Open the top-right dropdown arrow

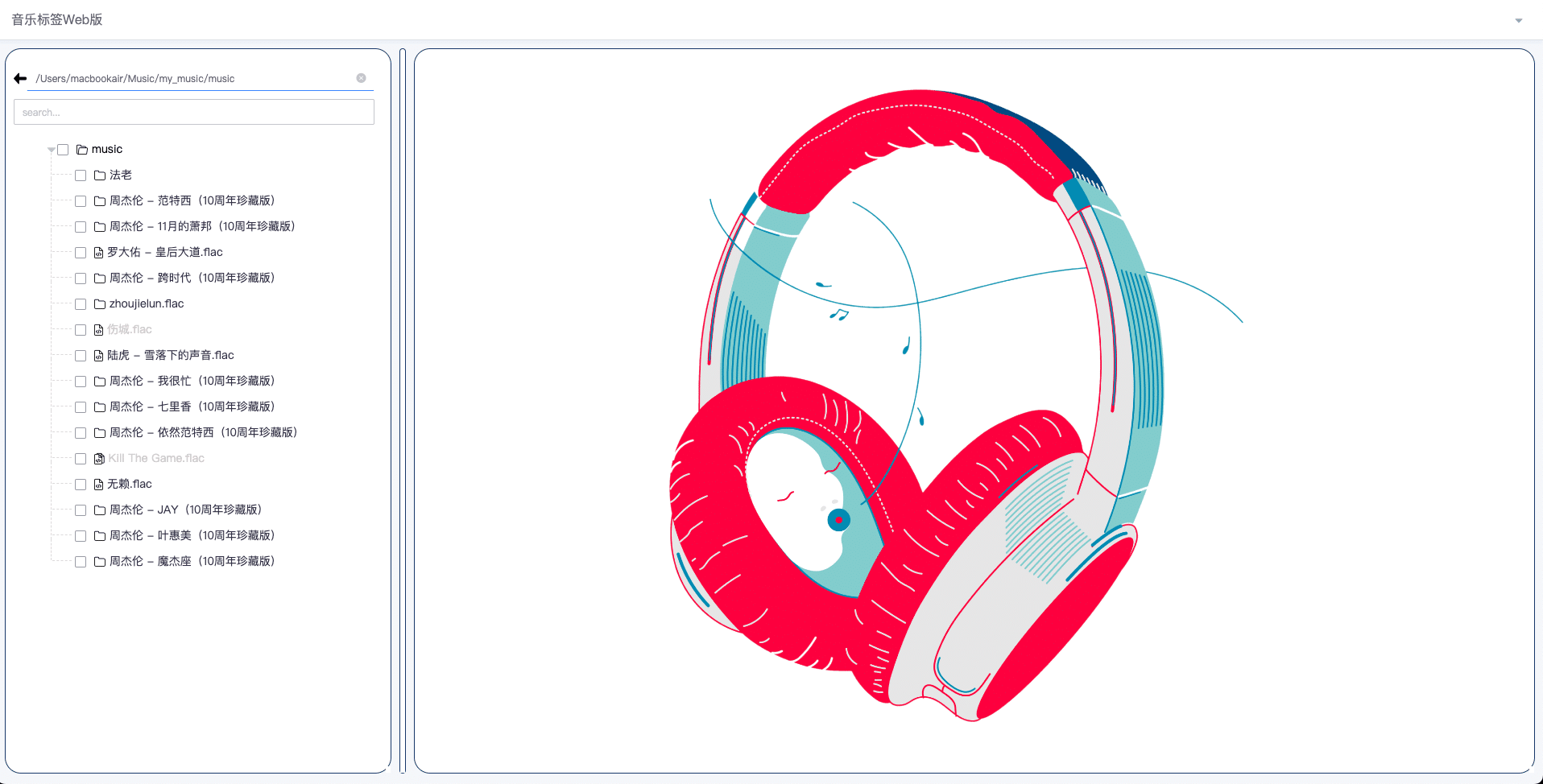1519,20
